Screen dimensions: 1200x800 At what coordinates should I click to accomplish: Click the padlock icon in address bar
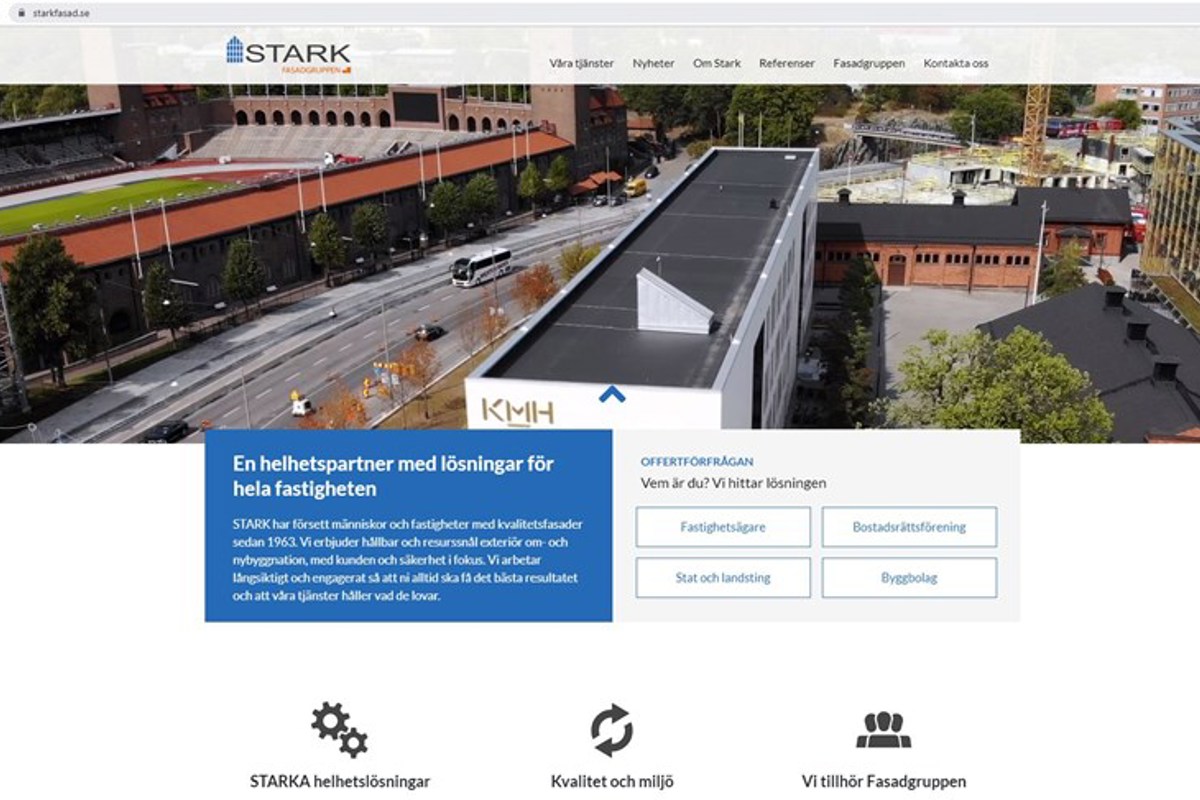coord(18,13)
